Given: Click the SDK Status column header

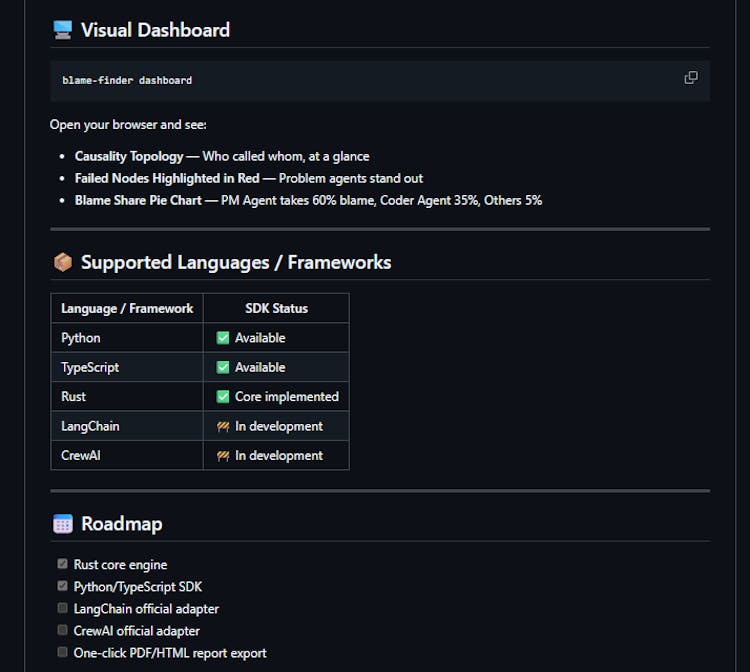Looking at the screenshot, I should tap(276, 308).
